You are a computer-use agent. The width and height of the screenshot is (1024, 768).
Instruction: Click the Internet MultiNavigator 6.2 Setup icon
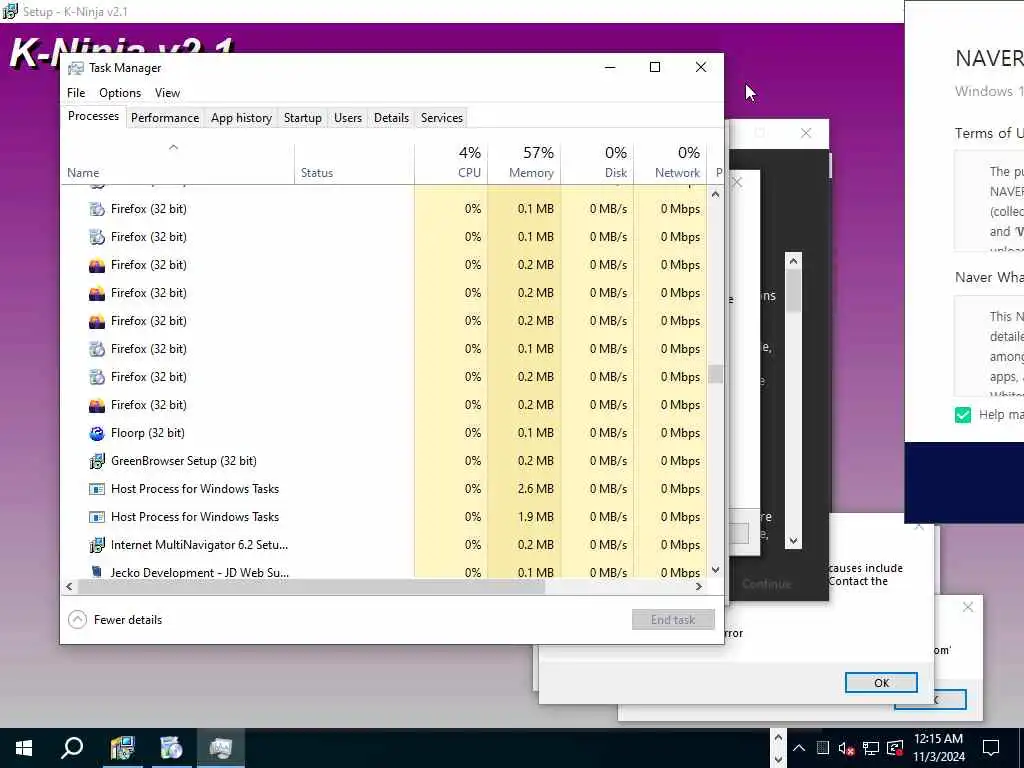97,545
